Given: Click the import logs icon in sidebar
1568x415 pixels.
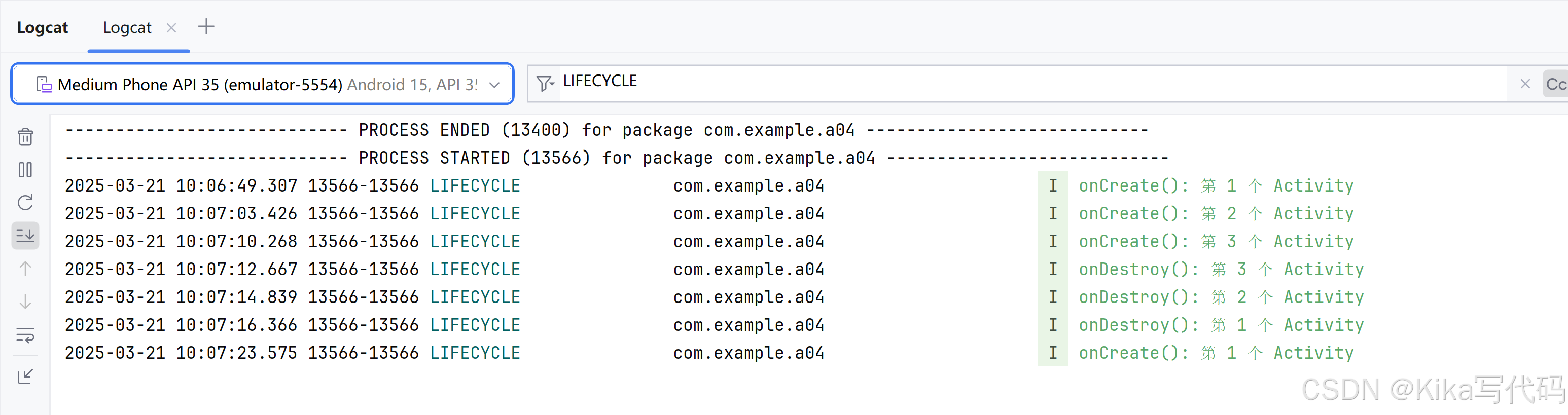Looking at the screenshot, I should click(25, 376).
